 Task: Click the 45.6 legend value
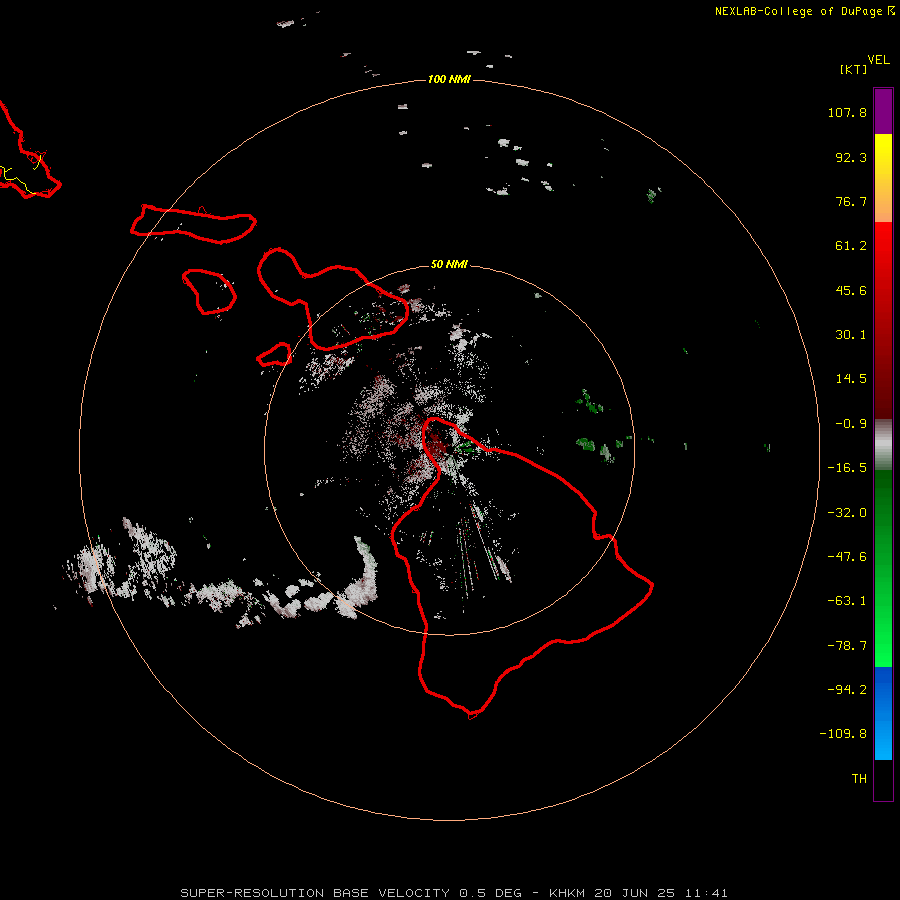coord(851,290)
